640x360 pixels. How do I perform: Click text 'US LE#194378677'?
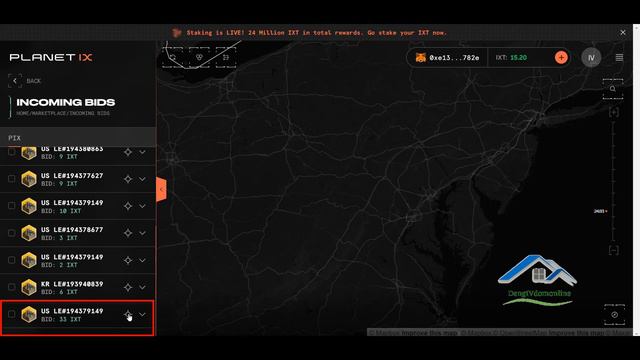coord(72,230)
